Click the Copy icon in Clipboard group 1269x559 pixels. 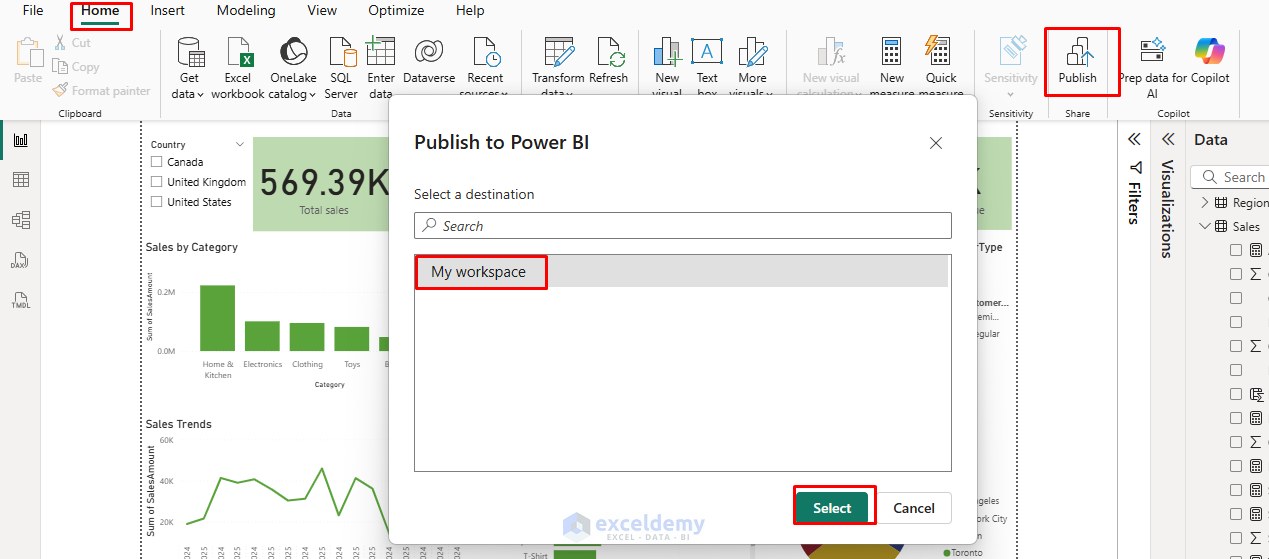pos(59,67)
